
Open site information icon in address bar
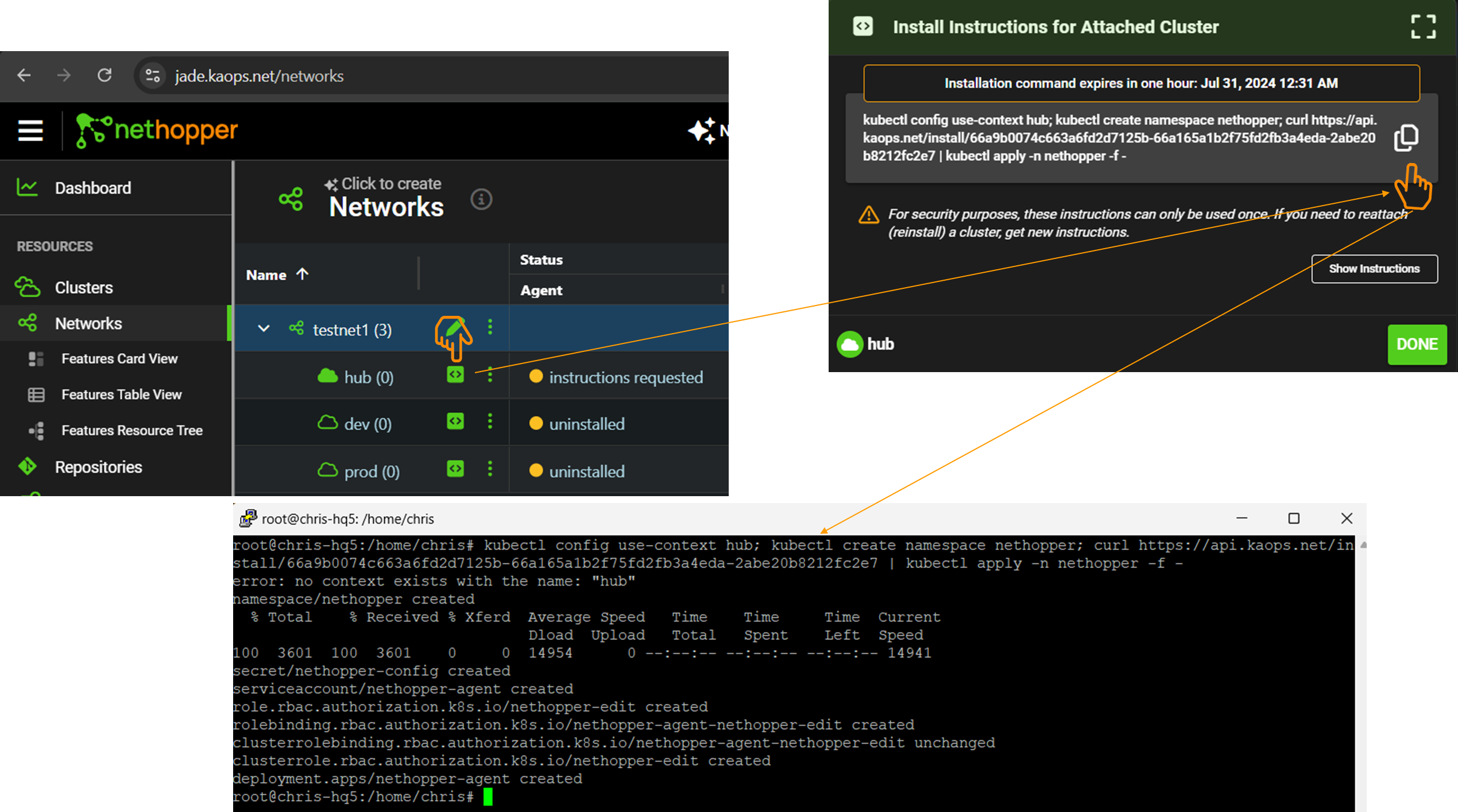point(153,76)
